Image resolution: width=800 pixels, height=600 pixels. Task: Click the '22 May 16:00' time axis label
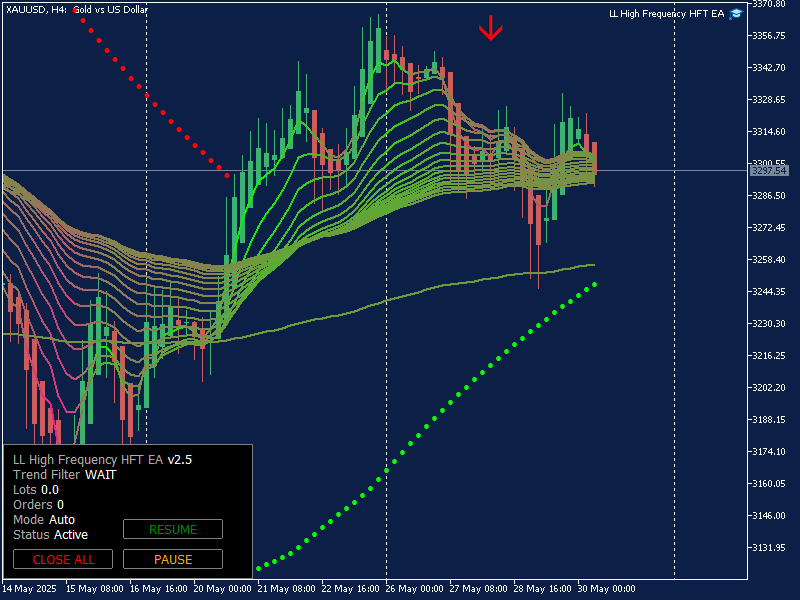tap(351, 589)
